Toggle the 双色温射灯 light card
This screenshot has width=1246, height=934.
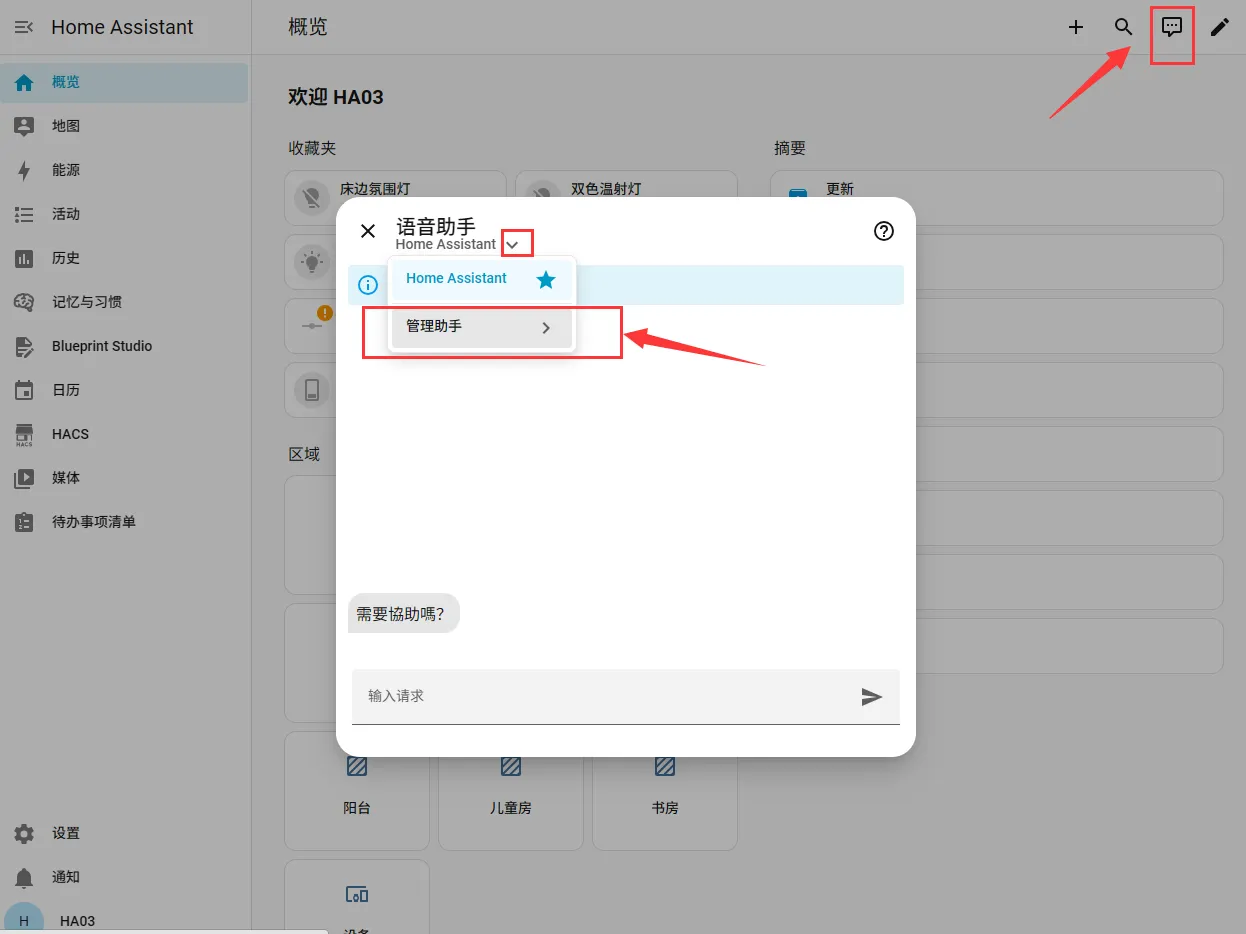(626, 198)
